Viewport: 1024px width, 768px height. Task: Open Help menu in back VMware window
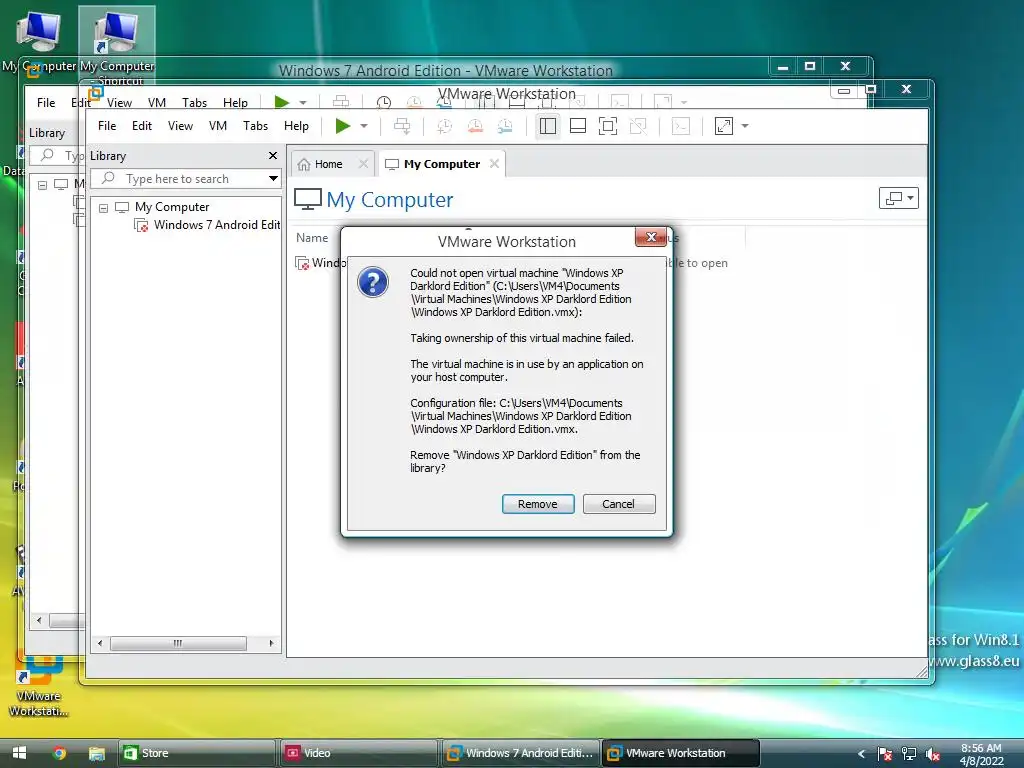click(235, 103)
